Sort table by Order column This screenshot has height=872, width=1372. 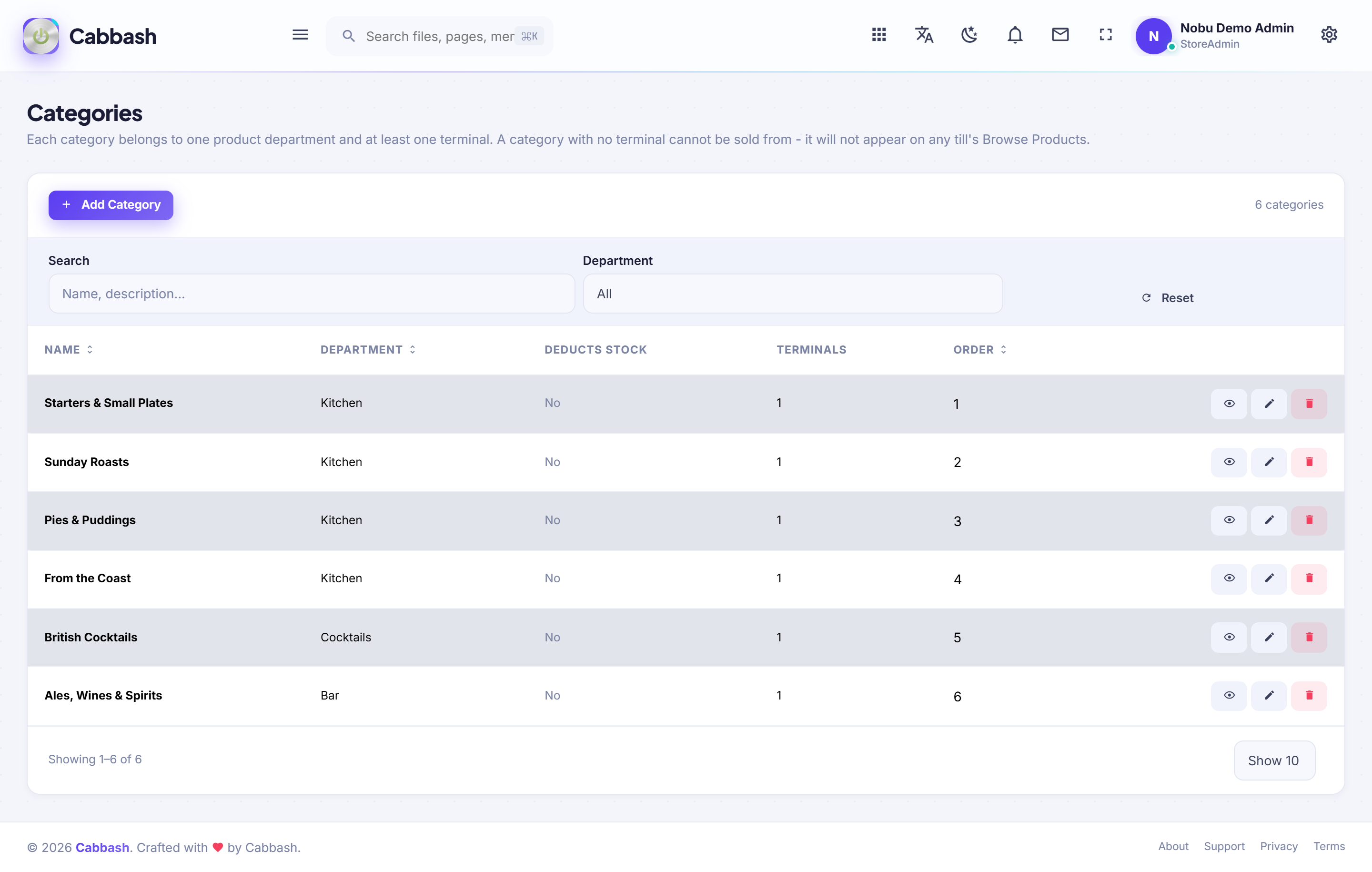979,349
